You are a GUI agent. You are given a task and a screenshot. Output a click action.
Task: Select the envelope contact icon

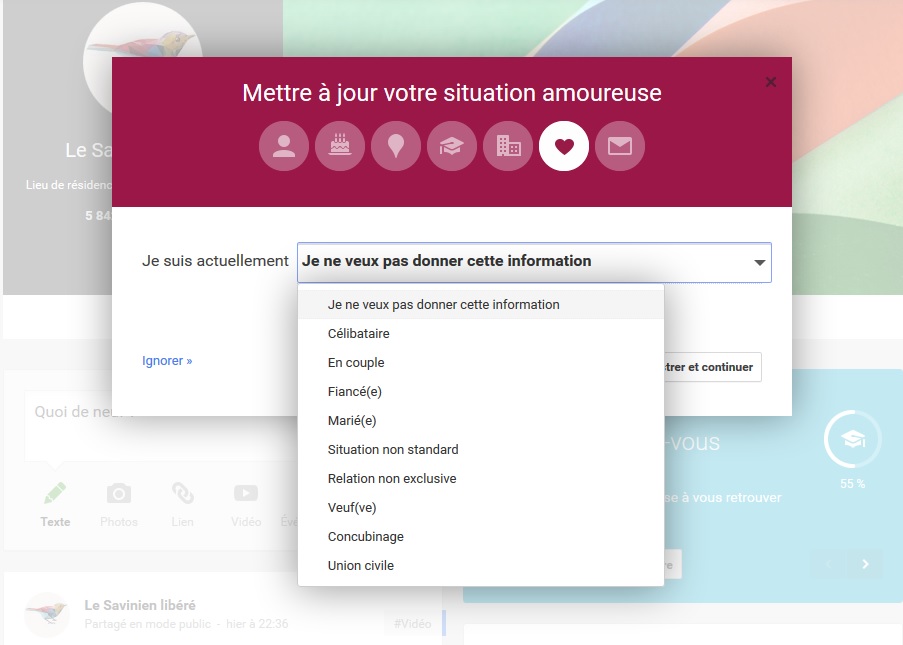point(620,146)
